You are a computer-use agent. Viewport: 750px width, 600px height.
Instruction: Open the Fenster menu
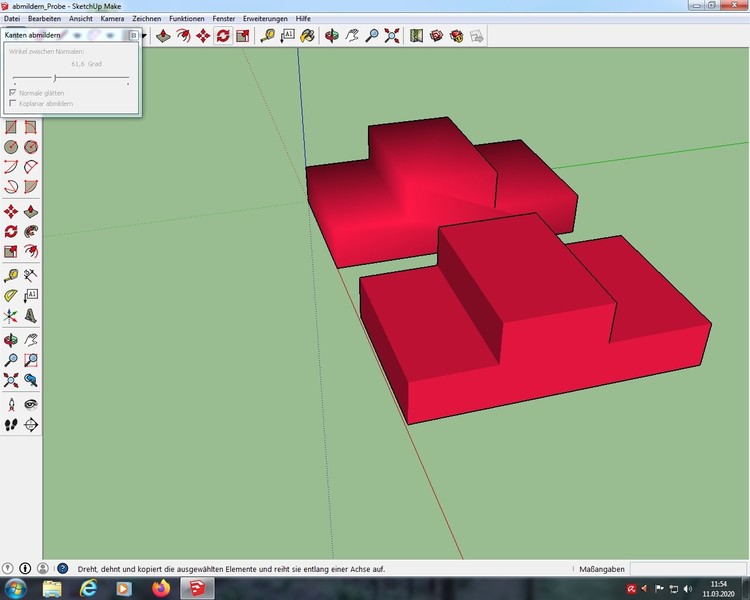point(224,19)
